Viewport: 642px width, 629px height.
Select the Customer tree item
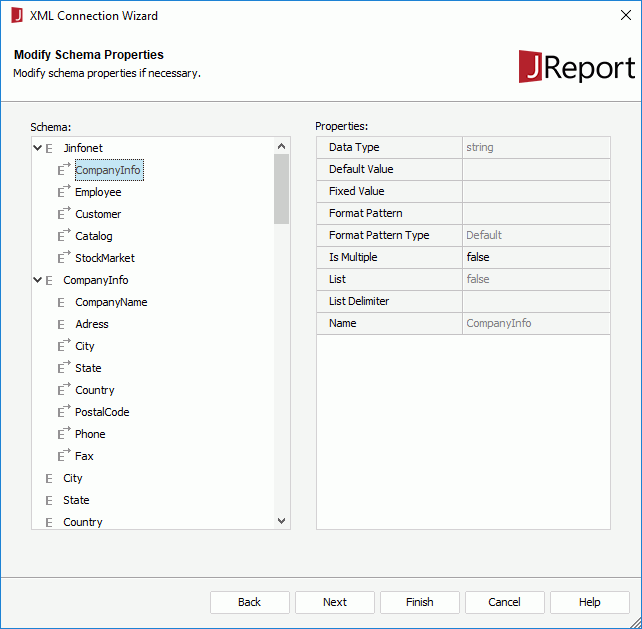click(98, 214)
